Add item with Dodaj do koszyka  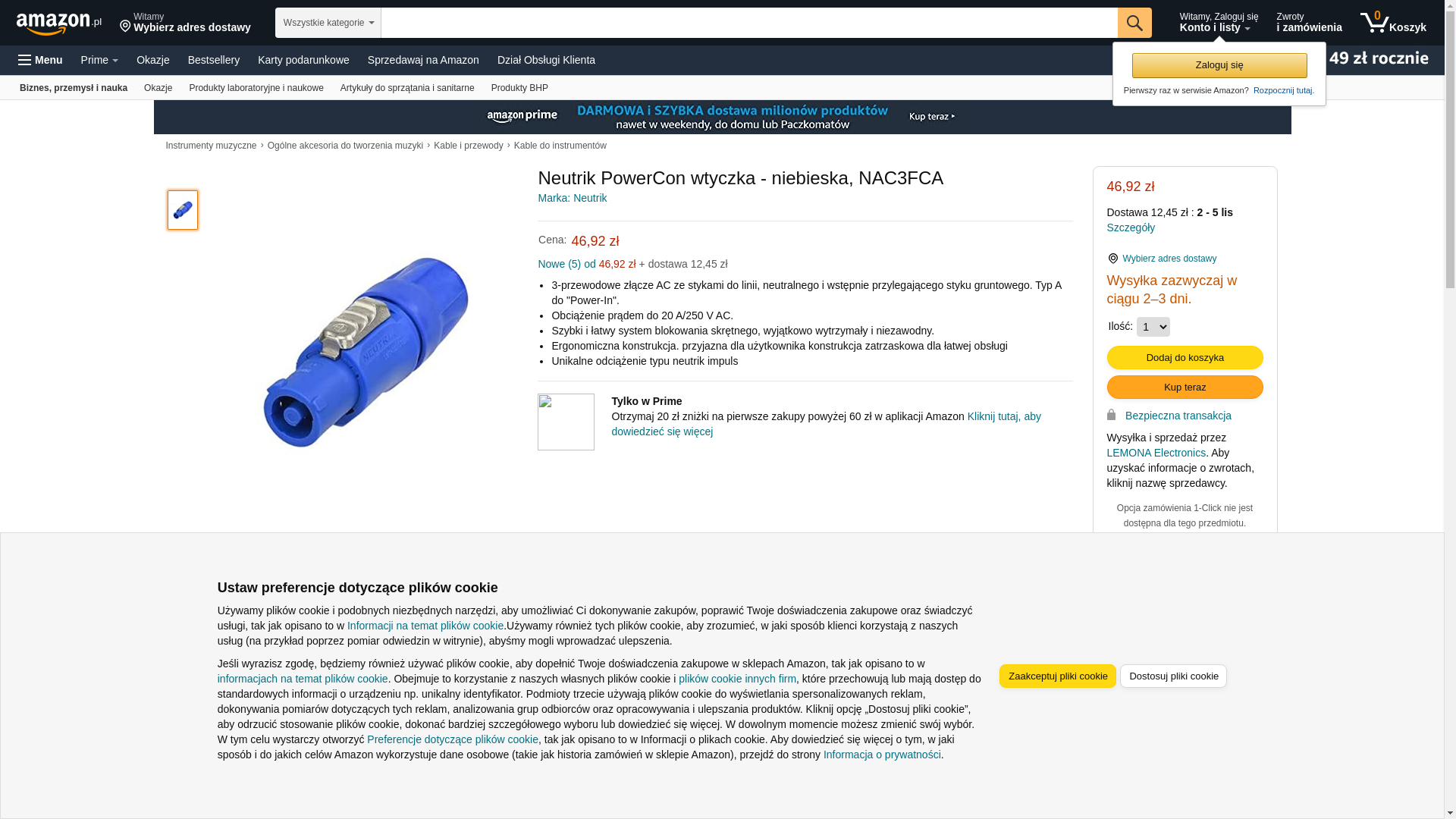point(1185,357)
